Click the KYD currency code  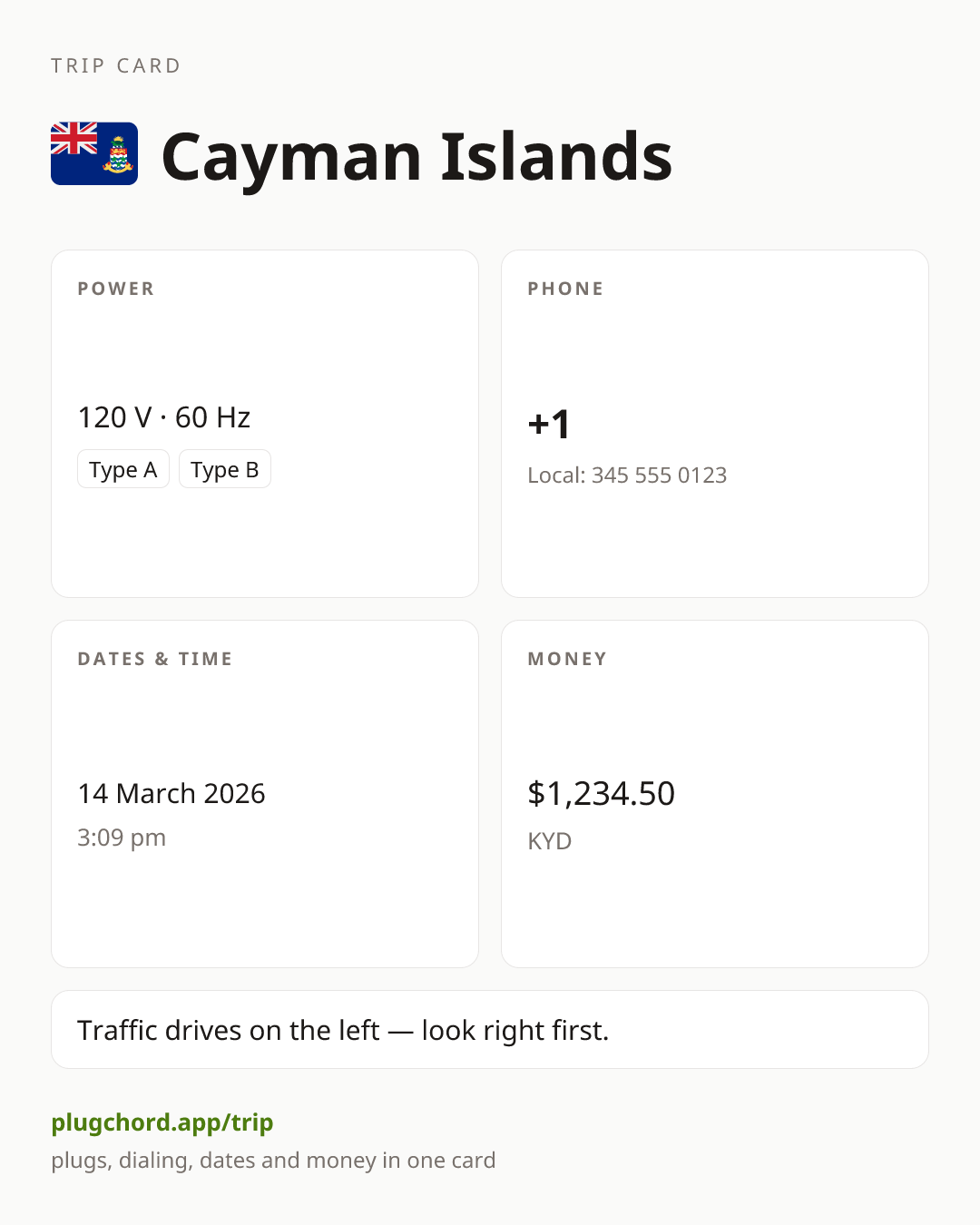[x=550, y=841]
